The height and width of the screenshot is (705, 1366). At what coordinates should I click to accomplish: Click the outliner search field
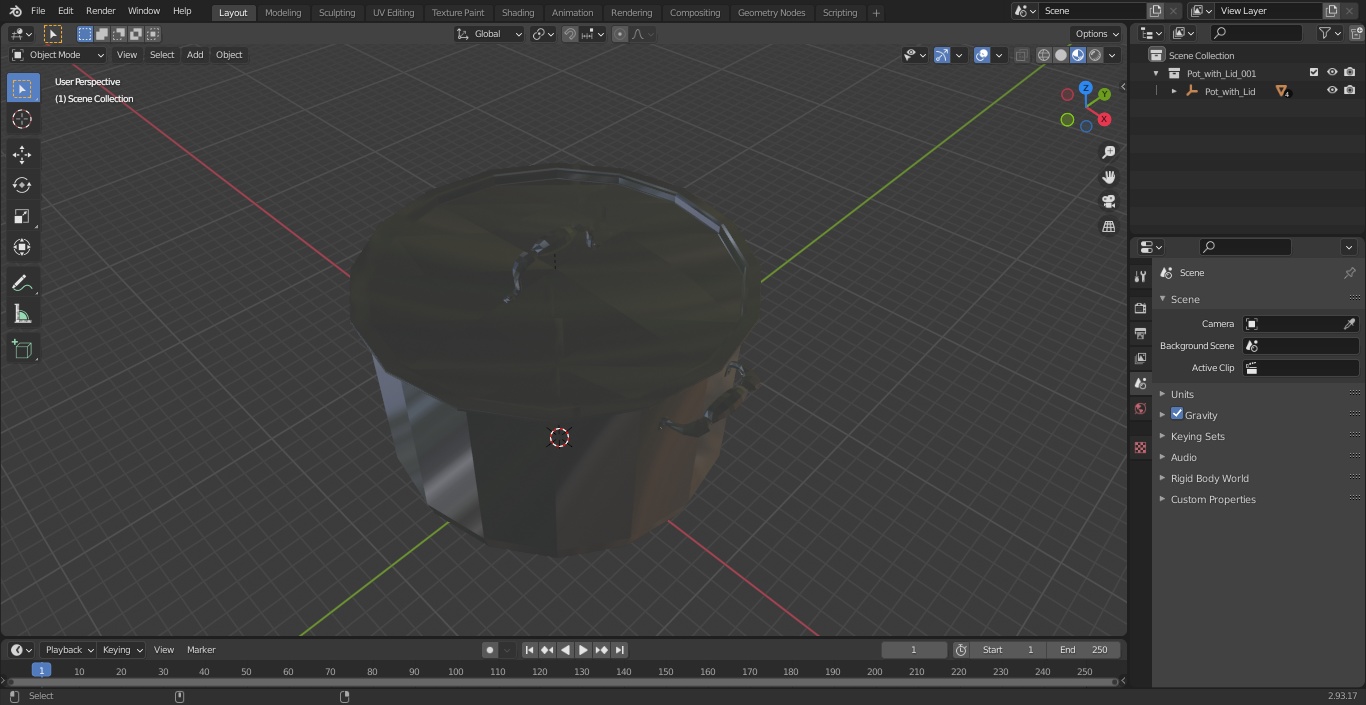1256,33
